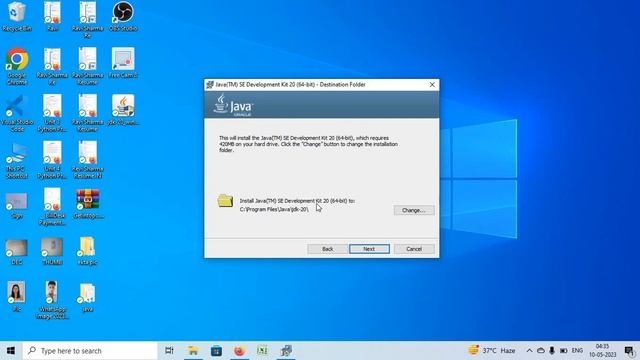
Task: Select Unit 4 Python PDF file
Action: click(x=52, y=160)
